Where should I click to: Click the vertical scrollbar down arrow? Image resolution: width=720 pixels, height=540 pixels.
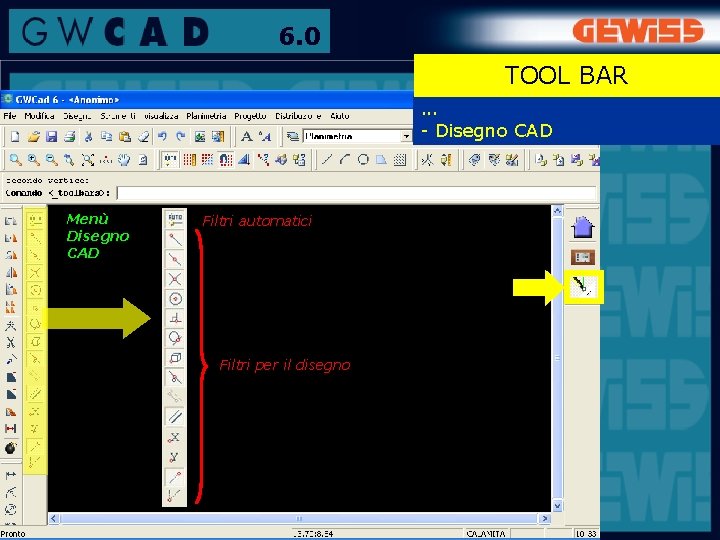557,506
